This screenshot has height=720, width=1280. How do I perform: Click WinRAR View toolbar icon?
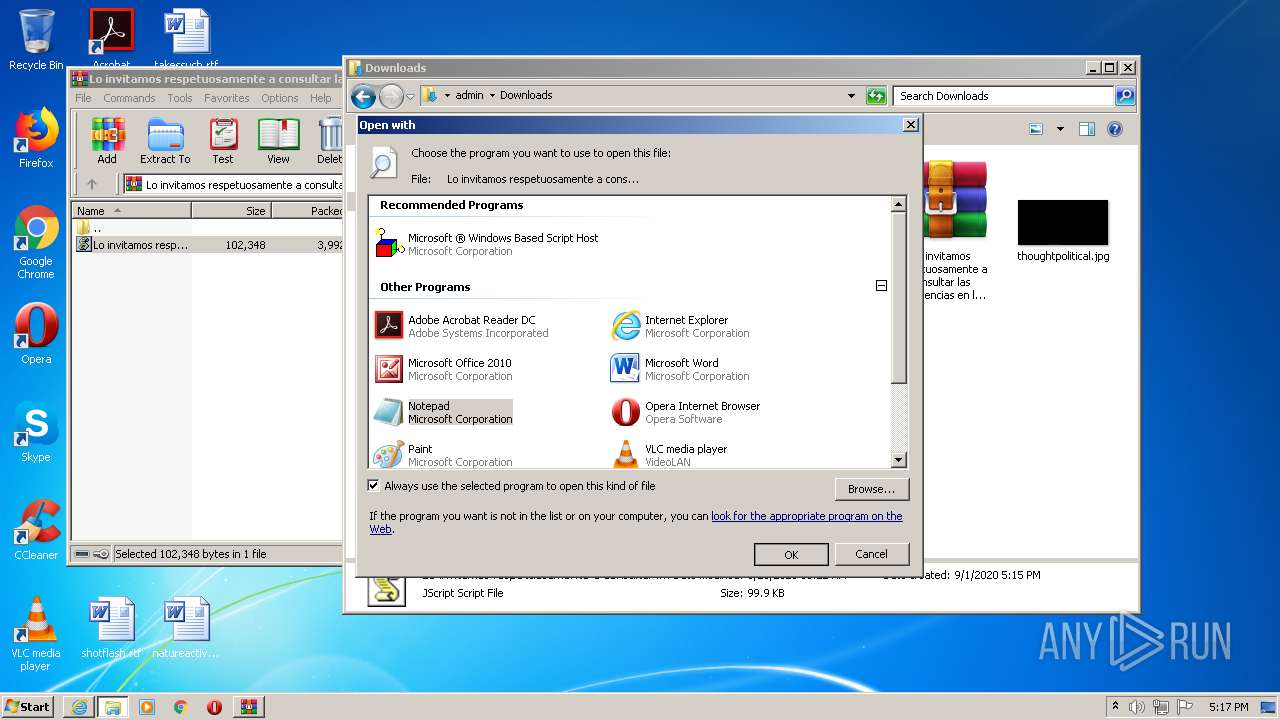(278, 141)
